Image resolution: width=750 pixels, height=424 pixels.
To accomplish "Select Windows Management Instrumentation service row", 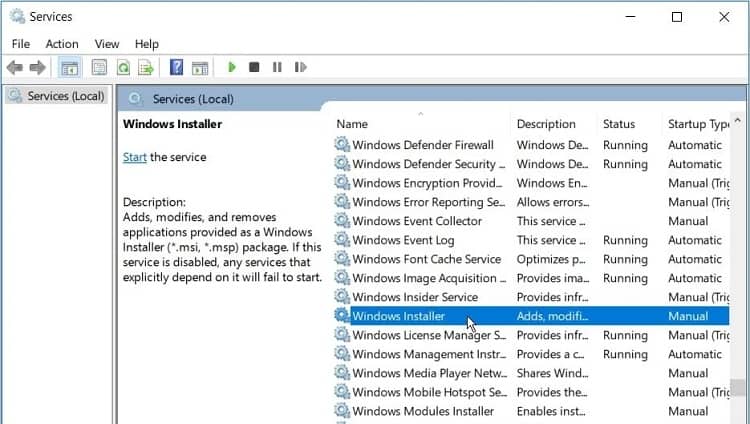I will [531, 354].
